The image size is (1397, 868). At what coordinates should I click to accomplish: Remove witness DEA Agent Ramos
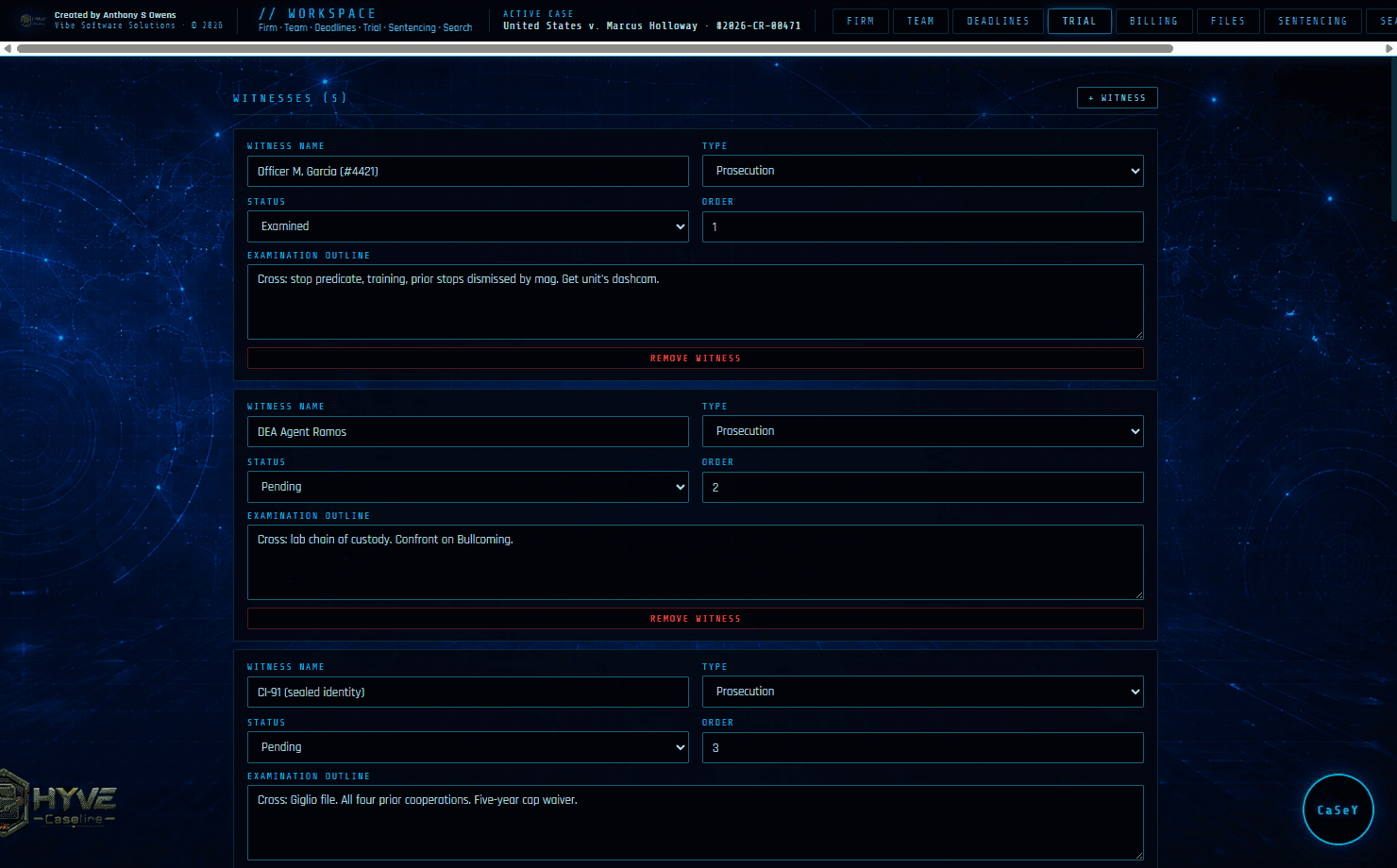tap(696, 619)
